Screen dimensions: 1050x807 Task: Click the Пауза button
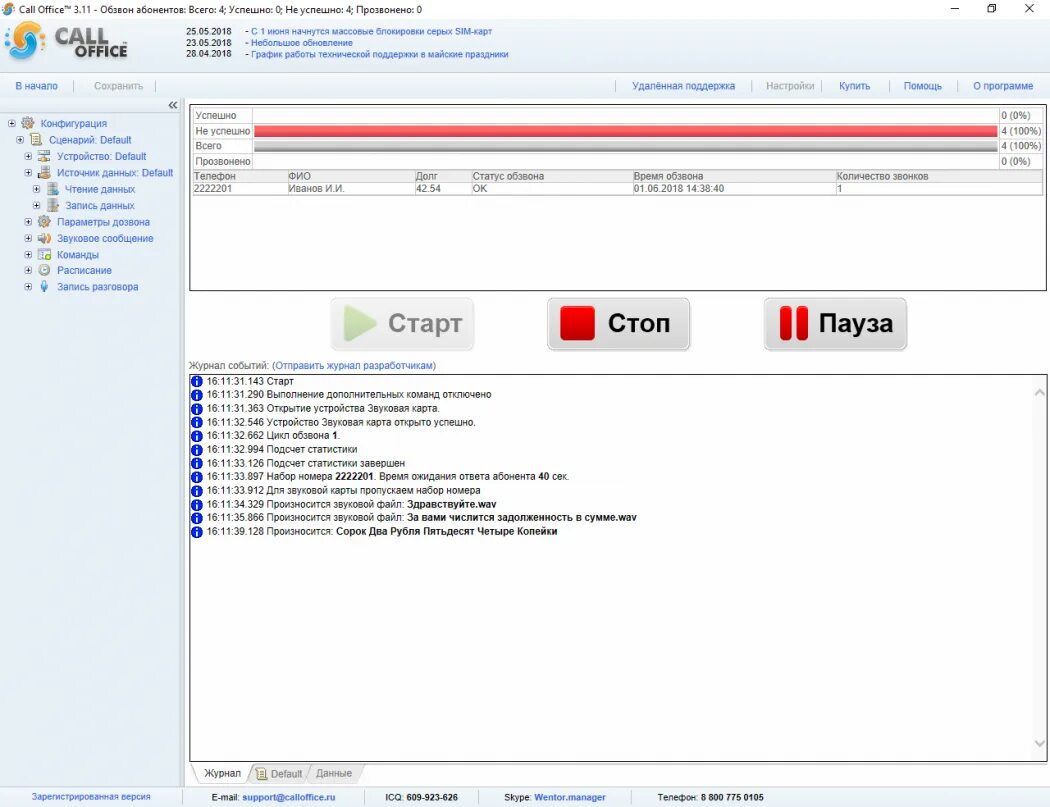pos(835,323)
